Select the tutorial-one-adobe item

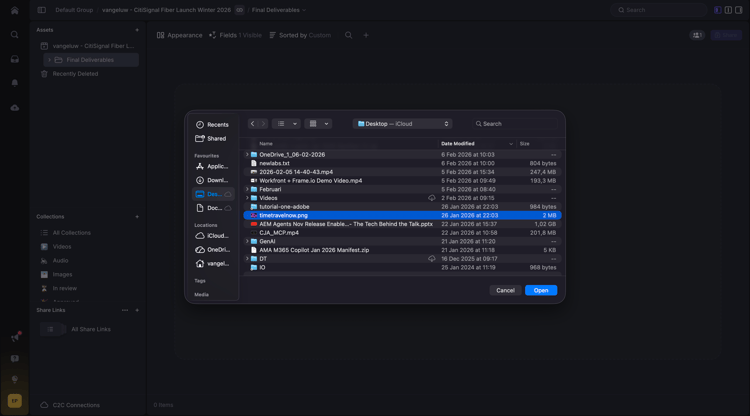(x=402, y=207)
